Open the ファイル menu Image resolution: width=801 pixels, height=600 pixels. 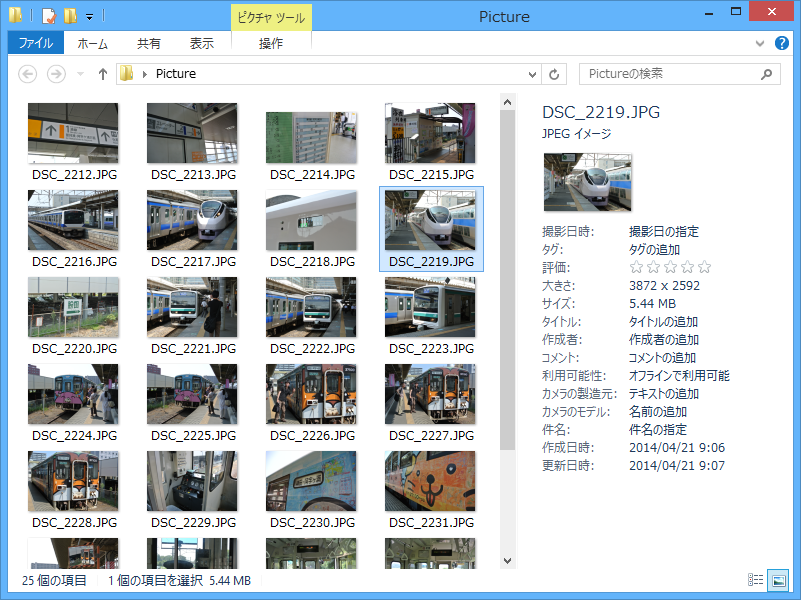click(x=34, y=42)
